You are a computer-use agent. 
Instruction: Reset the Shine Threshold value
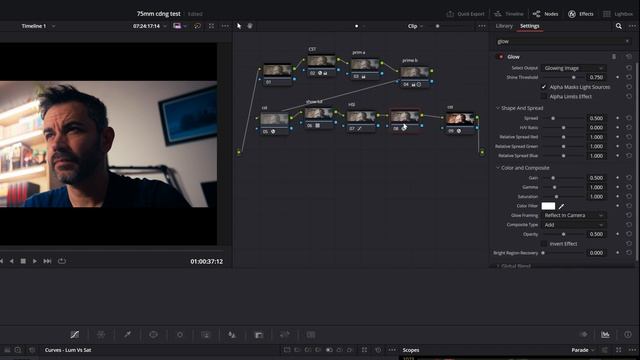point(629,77)
